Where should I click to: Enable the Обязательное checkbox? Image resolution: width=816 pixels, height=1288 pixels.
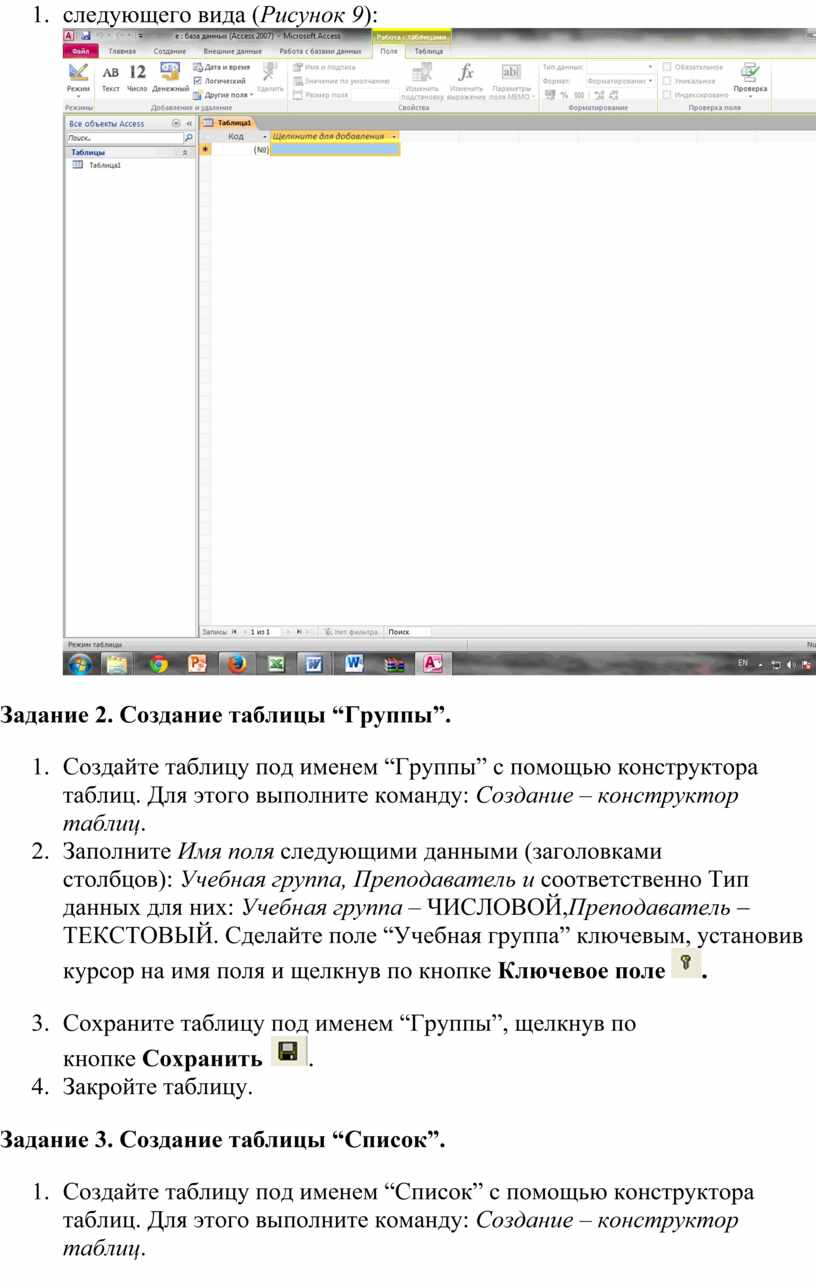(x=667, y=67)
